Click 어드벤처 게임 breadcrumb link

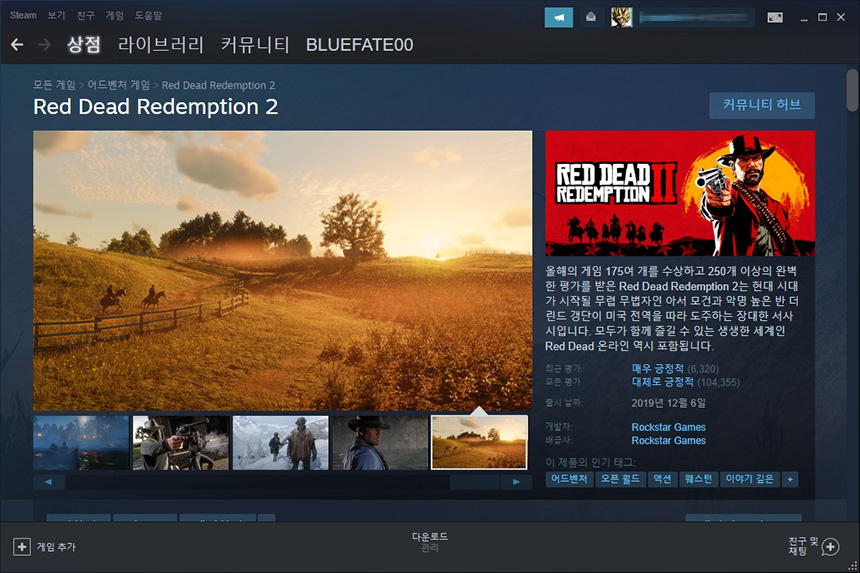click(x=118, y=85)
